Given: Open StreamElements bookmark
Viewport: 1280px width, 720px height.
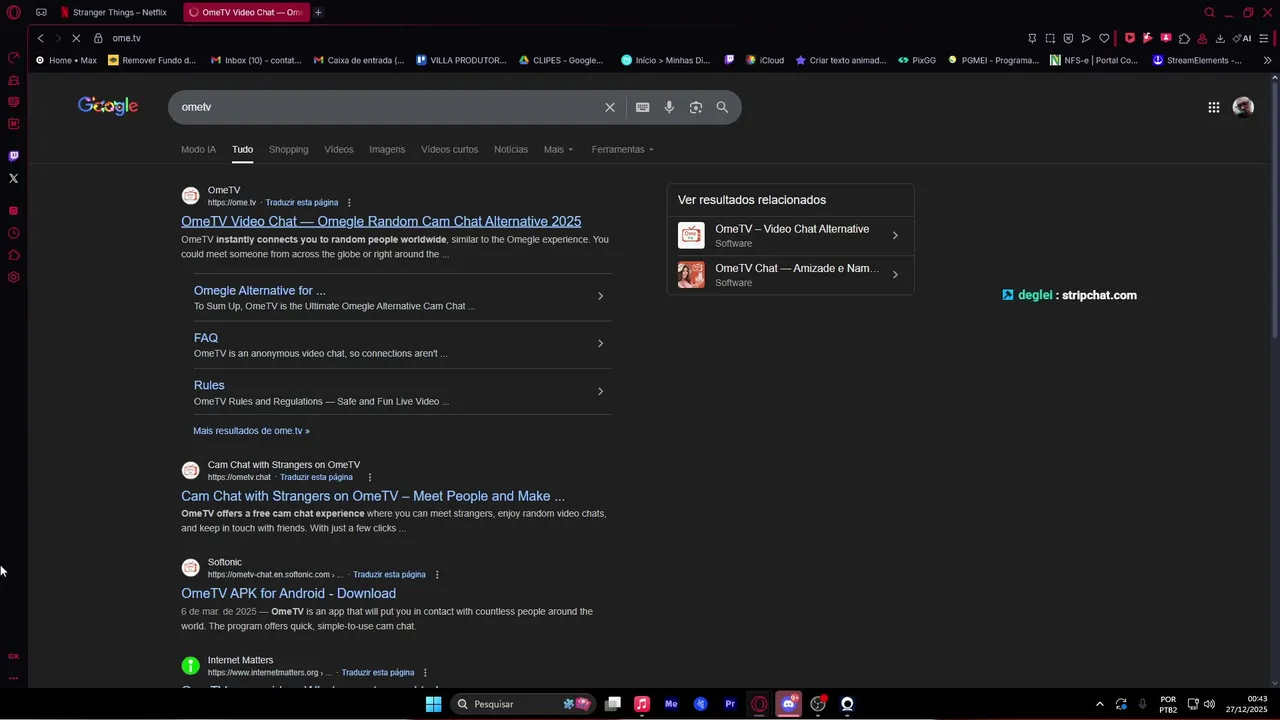Looking at the screenshot, I should coord(1197,60).
